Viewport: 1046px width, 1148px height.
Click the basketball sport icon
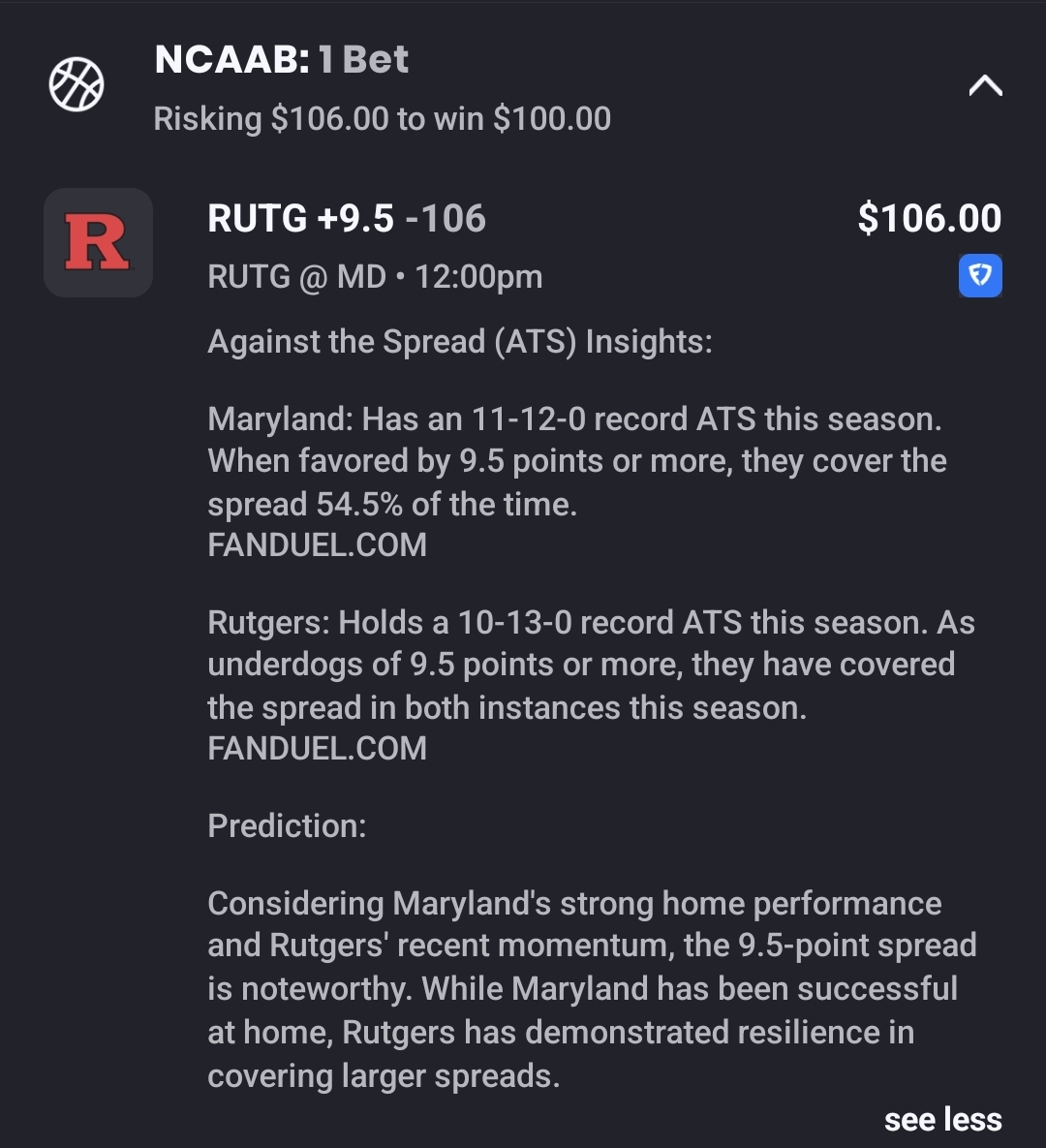tap(77, 84)
